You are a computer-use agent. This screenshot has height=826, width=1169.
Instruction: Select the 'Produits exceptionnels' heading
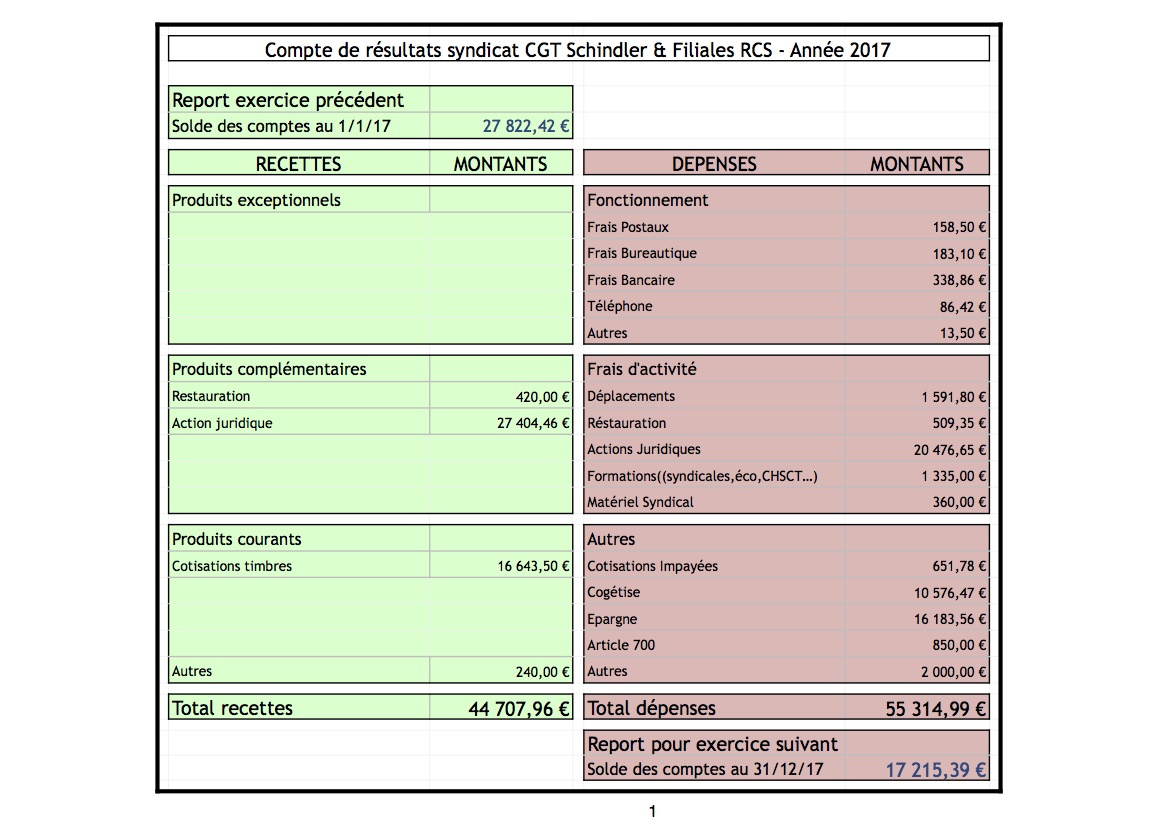tap(256, 200)
